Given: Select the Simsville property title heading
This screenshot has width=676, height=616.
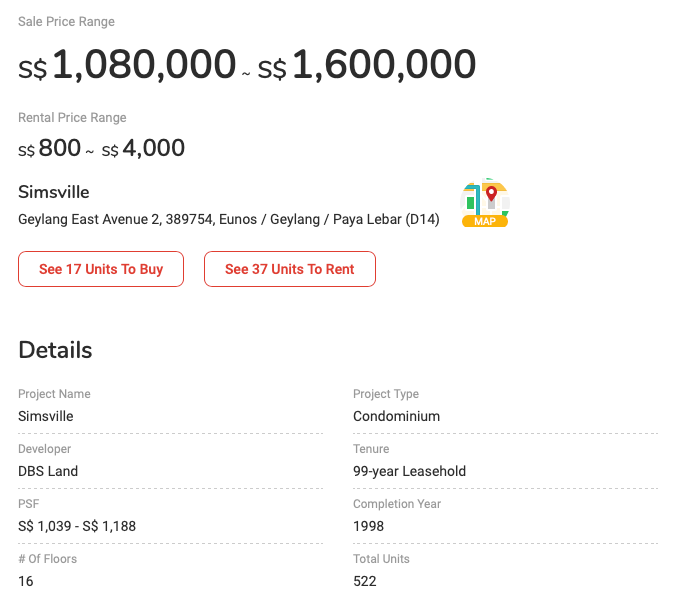Looking at the screenshot, I should coord(54,192).
